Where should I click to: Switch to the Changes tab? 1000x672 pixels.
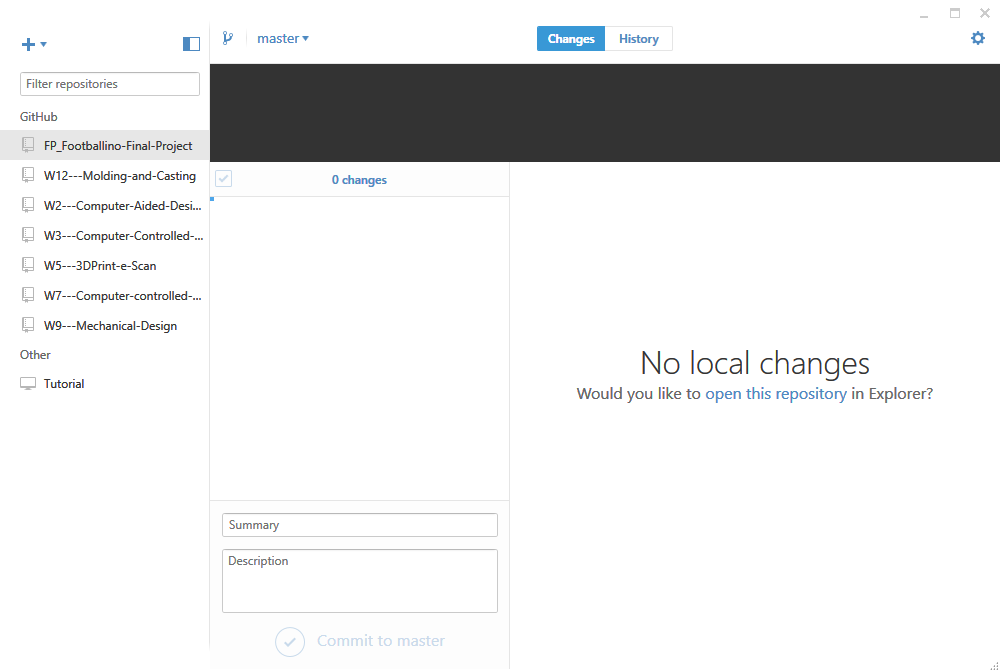[571, 38]
